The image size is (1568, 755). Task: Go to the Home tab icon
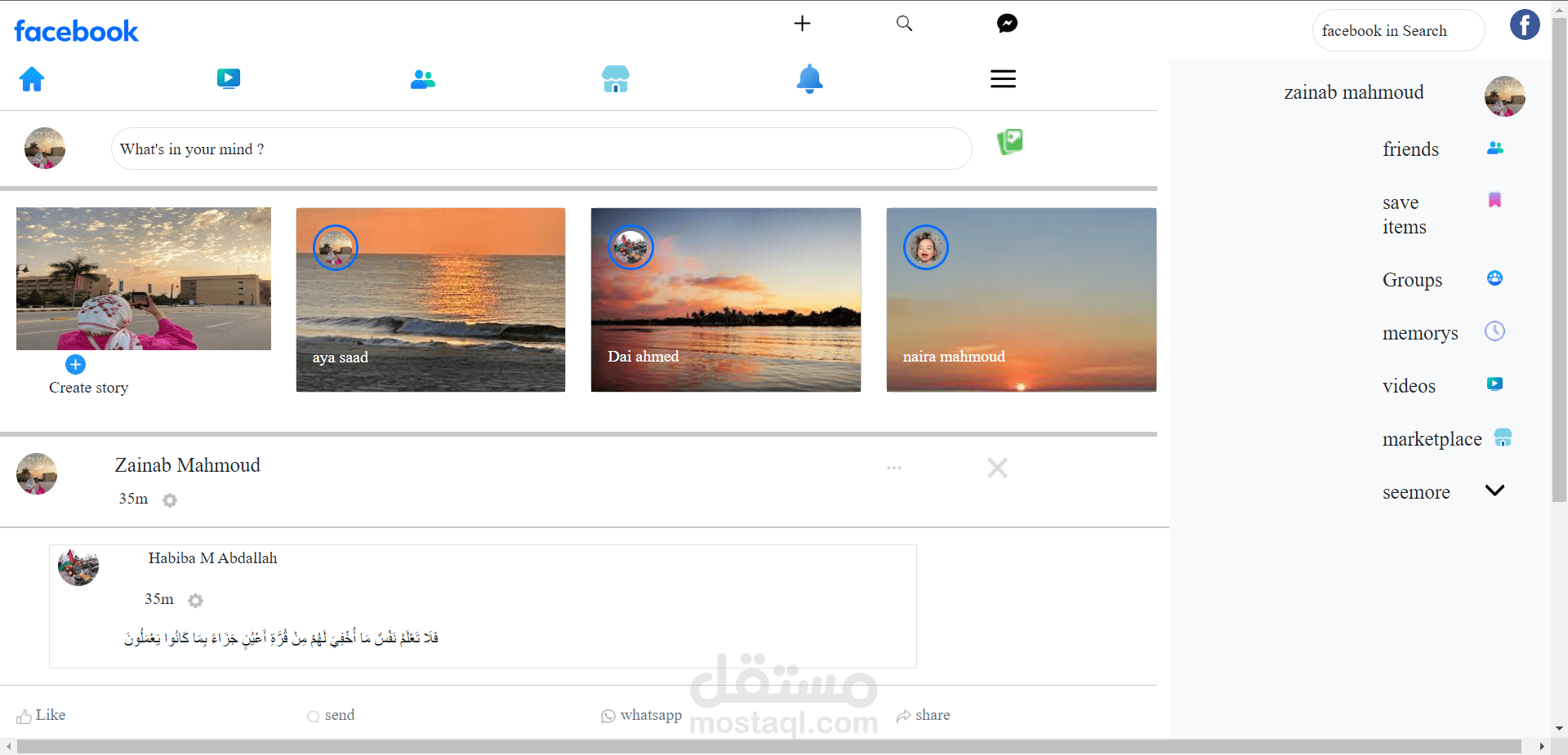pyautogui.click(x=32, y=79)
